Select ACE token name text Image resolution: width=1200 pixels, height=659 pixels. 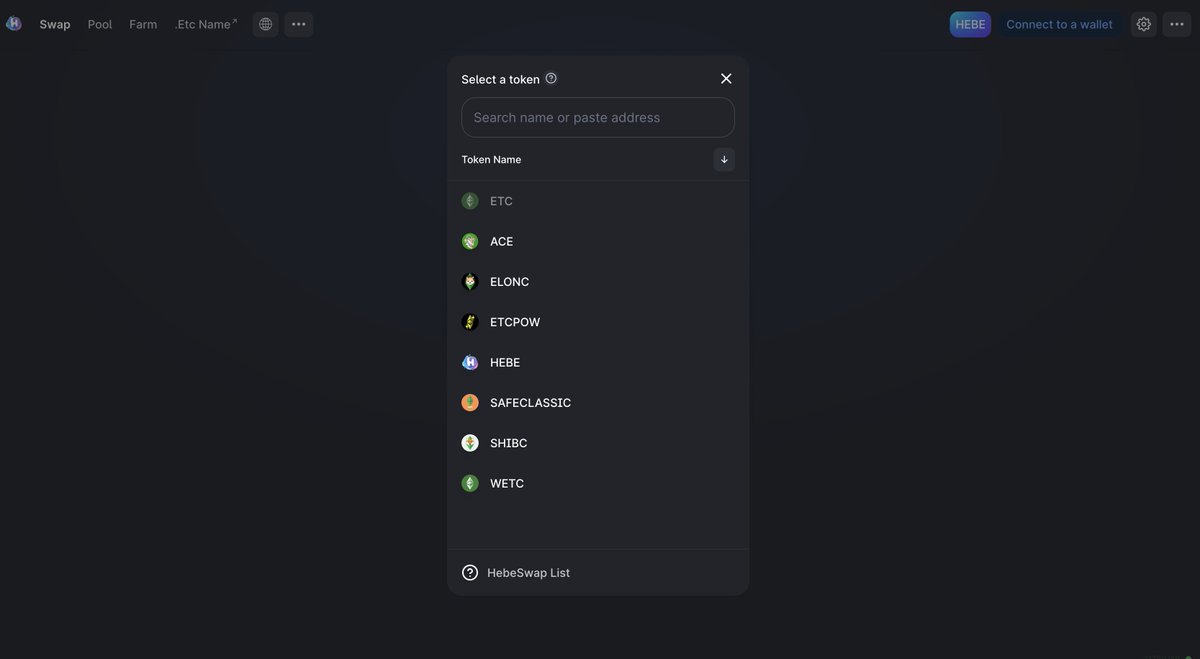click(x=501, y=241)
